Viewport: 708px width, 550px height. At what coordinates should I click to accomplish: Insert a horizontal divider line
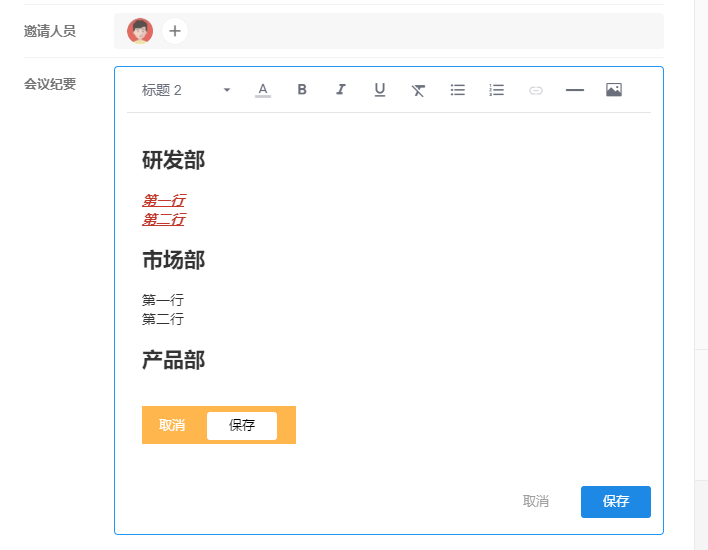575,90
